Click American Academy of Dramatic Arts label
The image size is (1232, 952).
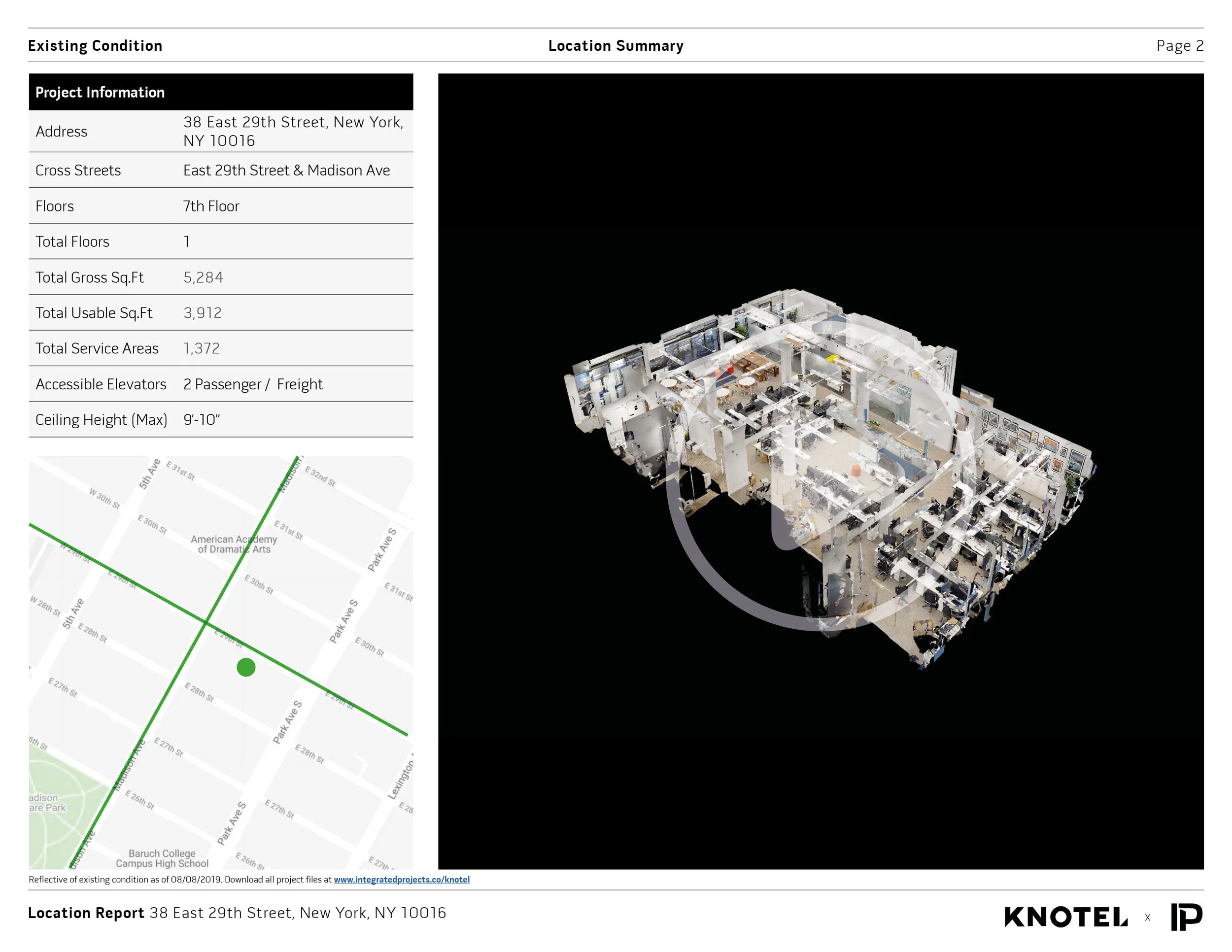pos(234,544)
